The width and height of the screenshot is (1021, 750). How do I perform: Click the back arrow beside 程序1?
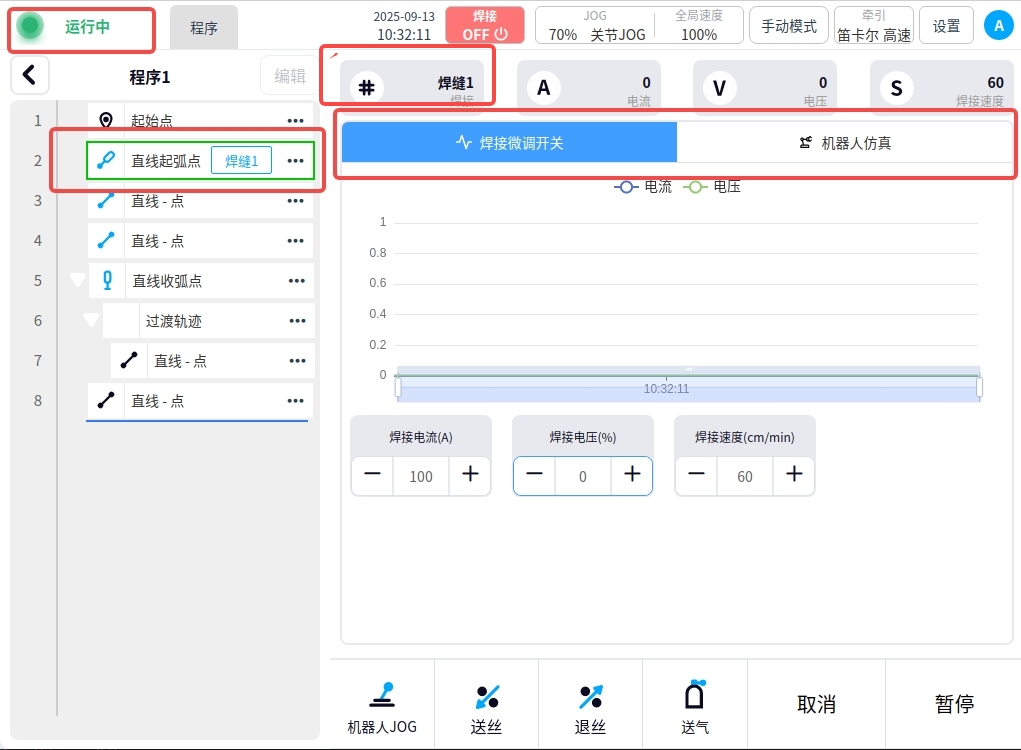pyautogui.click(x=30, y=75)
